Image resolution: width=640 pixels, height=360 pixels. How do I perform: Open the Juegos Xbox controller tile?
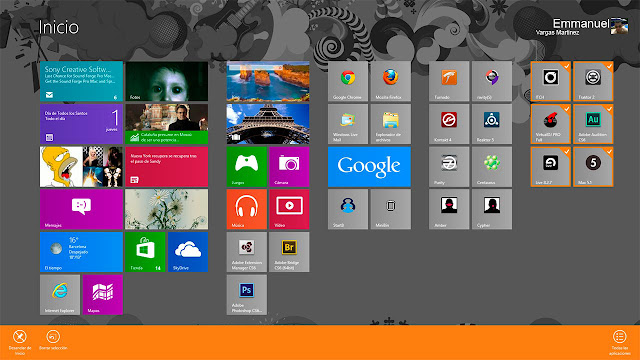[247, 167]
